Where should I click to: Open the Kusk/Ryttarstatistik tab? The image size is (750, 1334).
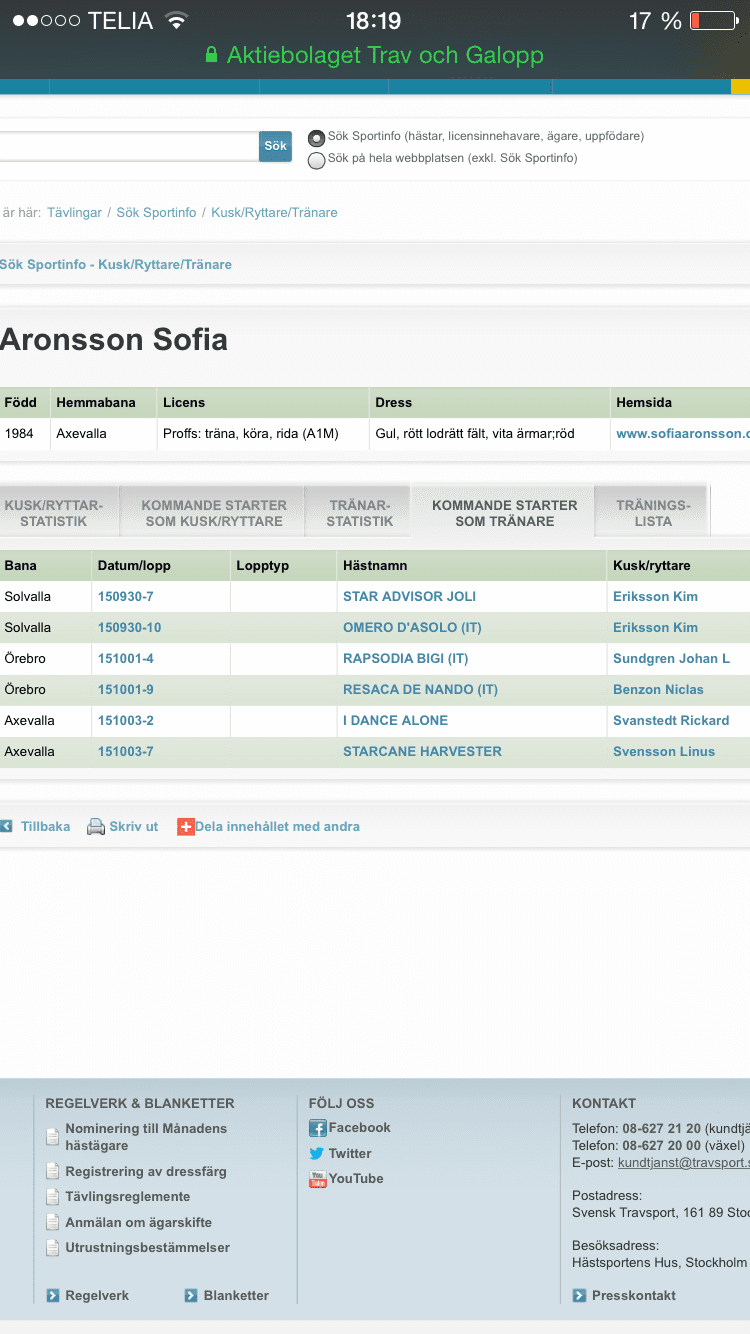tap(59, 513)
